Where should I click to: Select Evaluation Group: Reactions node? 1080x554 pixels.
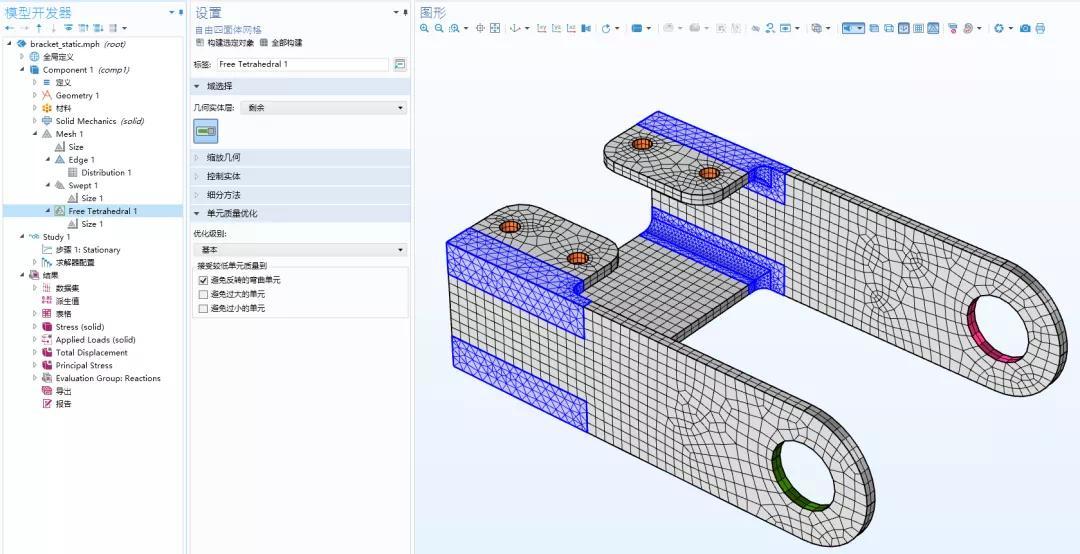(108, 378)
